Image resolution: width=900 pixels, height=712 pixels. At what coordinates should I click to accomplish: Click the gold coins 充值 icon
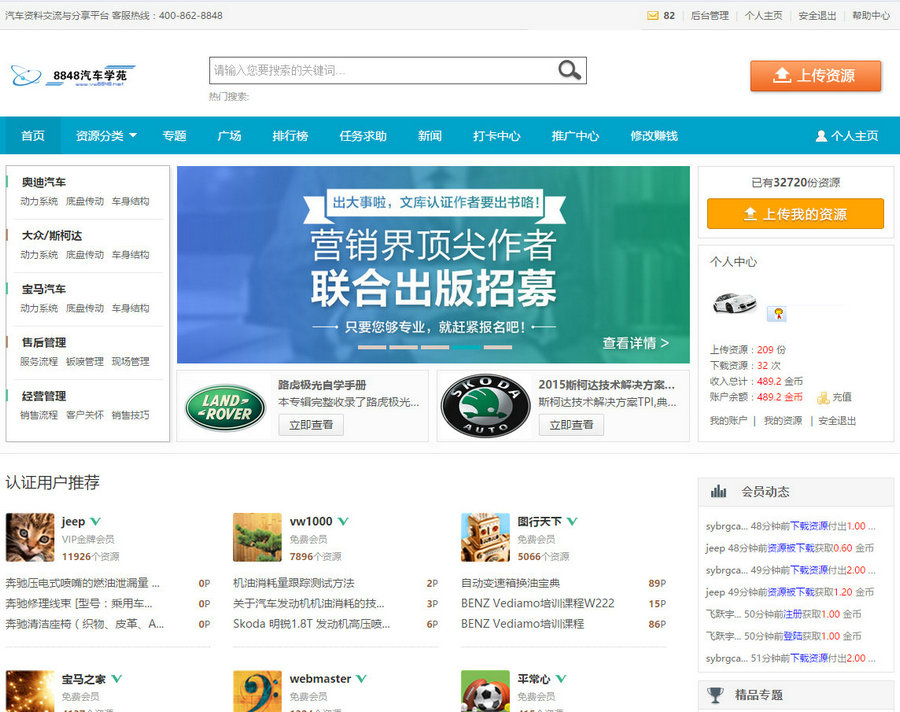(823, 397)
